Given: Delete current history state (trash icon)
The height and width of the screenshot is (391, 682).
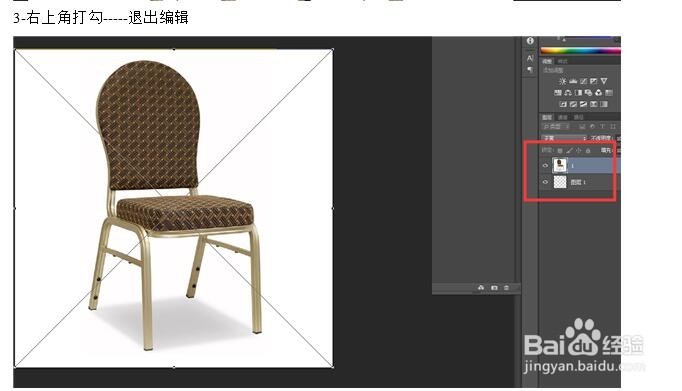Looking at the screenshot, I should click(x=506, y=287).
